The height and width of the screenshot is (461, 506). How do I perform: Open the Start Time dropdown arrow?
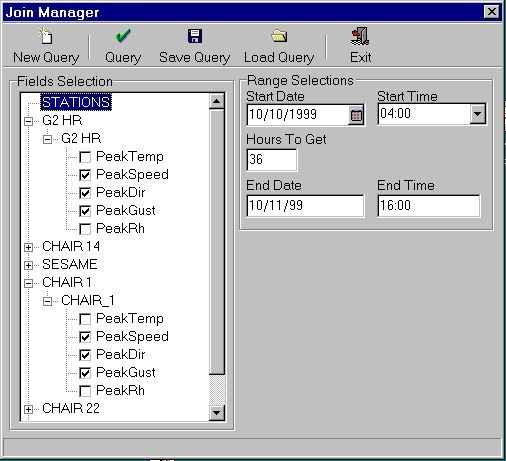pos(477,114)
